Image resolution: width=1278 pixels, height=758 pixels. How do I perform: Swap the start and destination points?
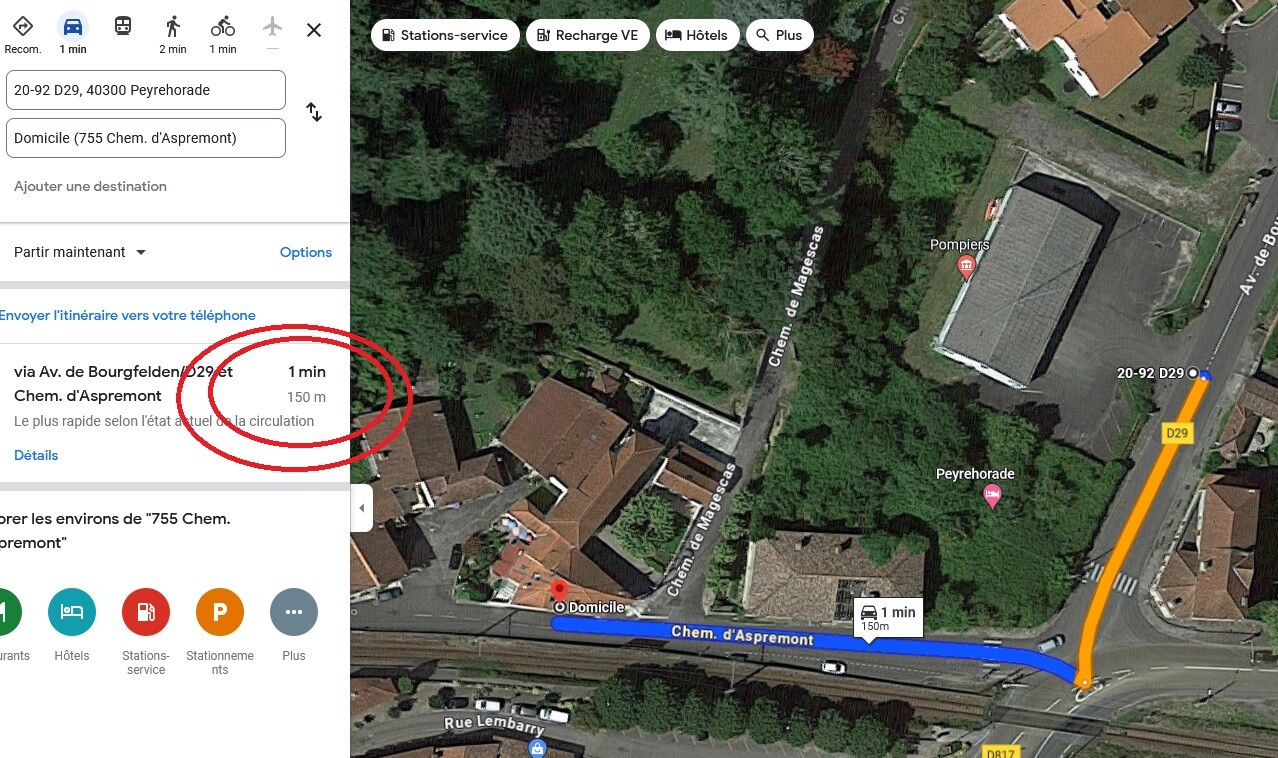tap(314, 112)
